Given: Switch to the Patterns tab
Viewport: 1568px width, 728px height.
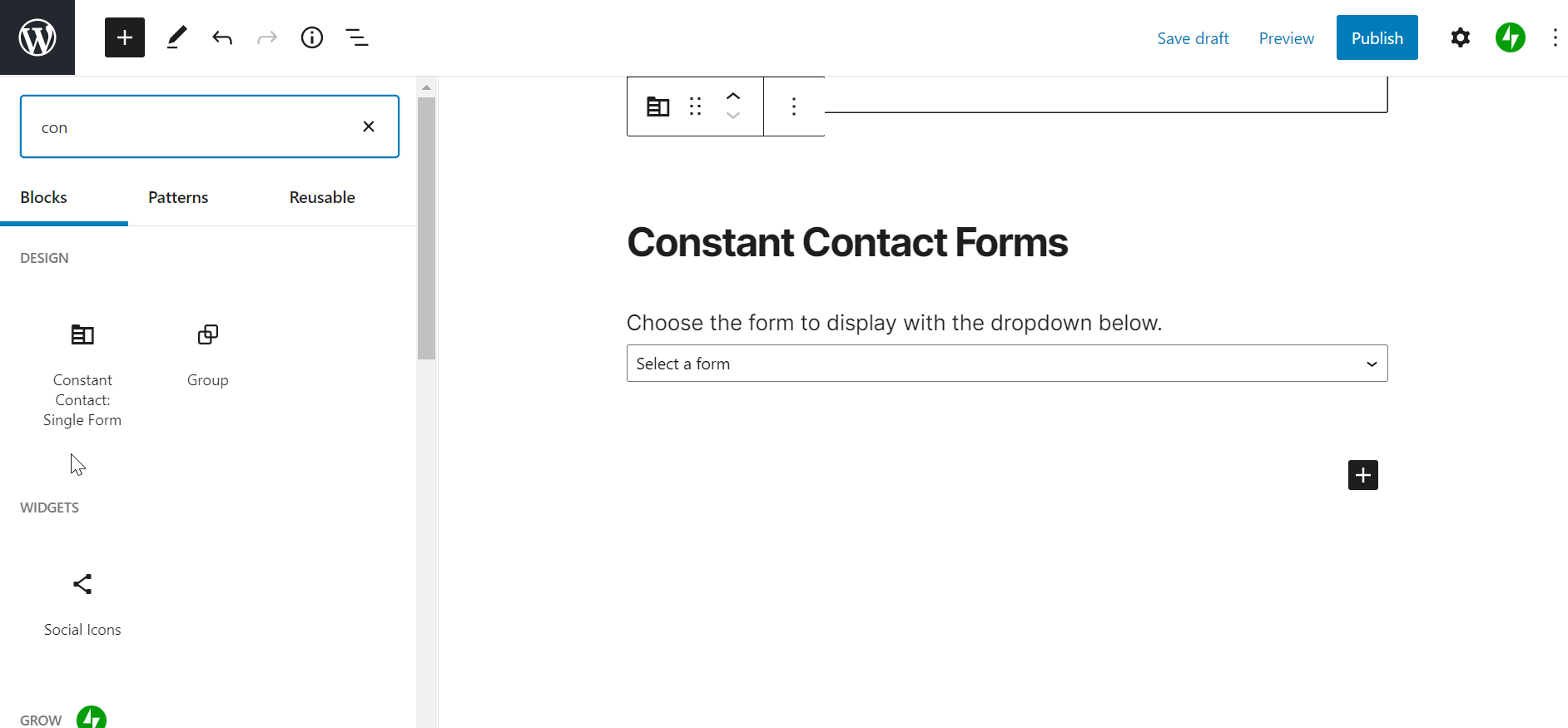Looking at the screenshot, I should click(177, 197).
